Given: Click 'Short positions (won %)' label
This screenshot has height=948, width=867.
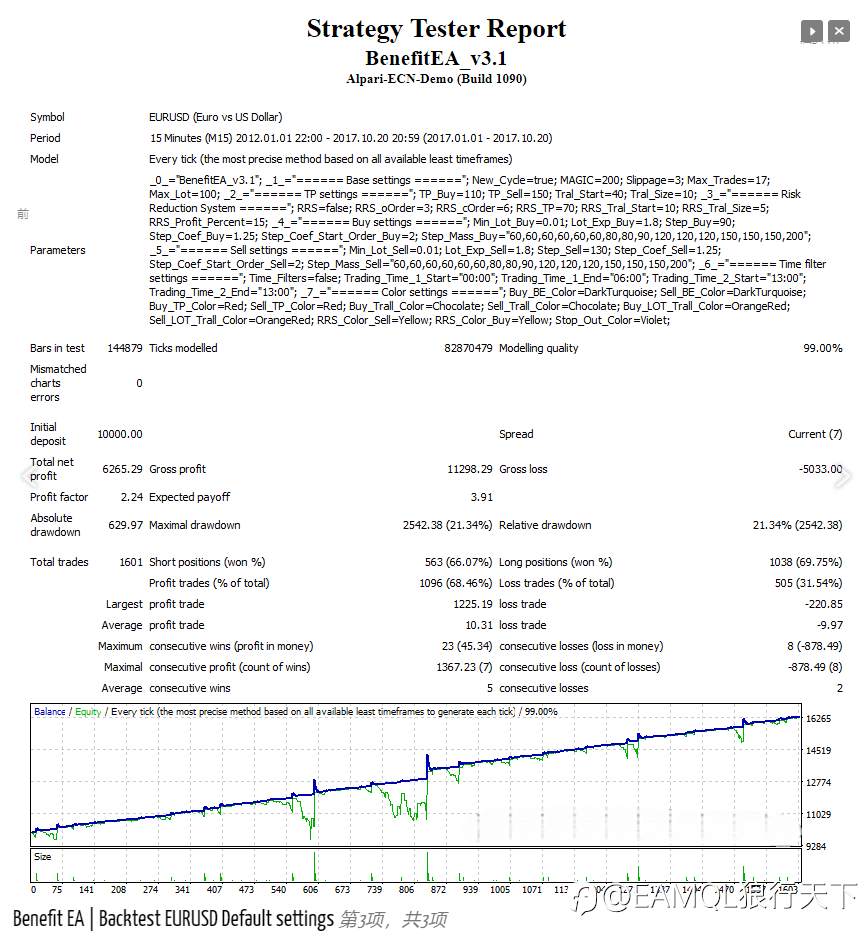Looking at the screenshot, I should click(207, 562).
